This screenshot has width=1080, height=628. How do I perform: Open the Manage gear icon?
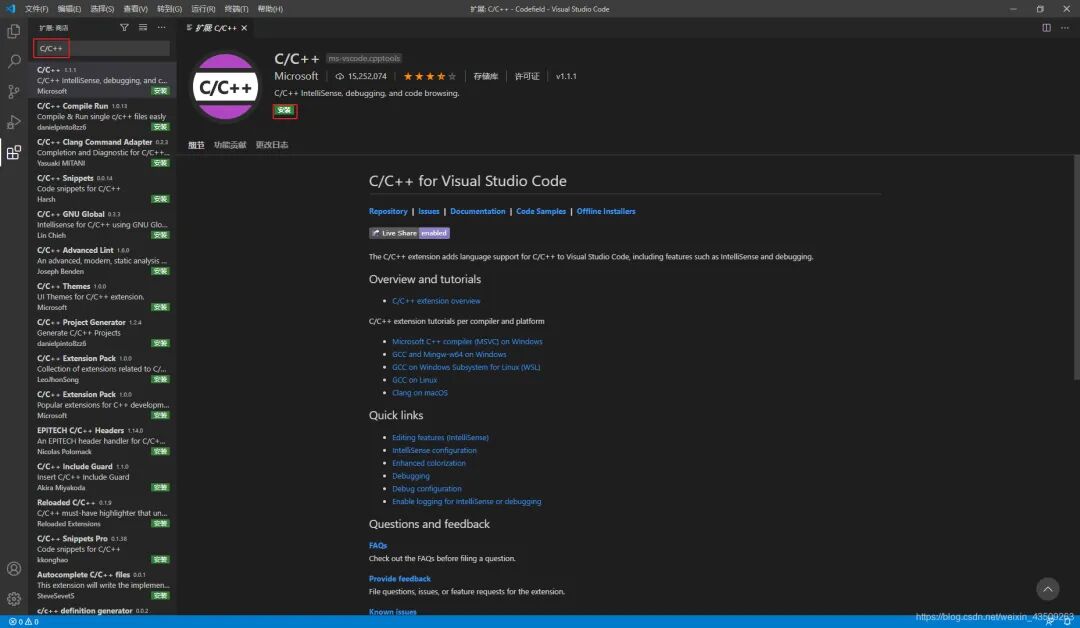tap(14, 599)
